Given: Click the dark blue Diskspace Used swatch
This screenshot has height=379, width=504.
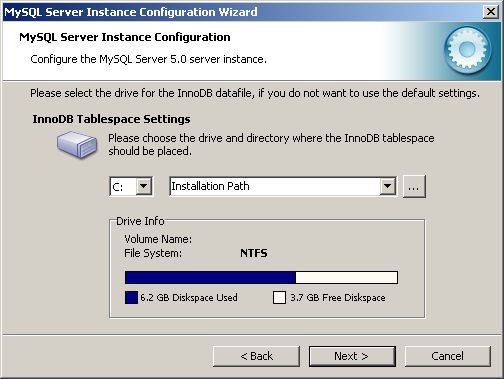Looking at the screenshot, I should pyautogui.click(x=131, y=297).
